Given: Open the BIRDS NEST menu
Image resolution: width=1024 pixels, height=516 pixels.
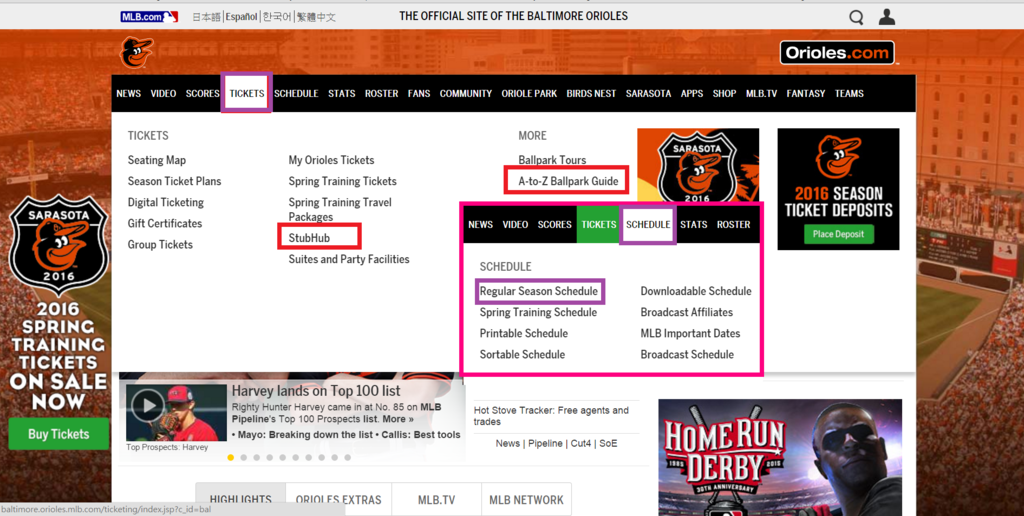Looking at the screenshot, I should (591, 93).
